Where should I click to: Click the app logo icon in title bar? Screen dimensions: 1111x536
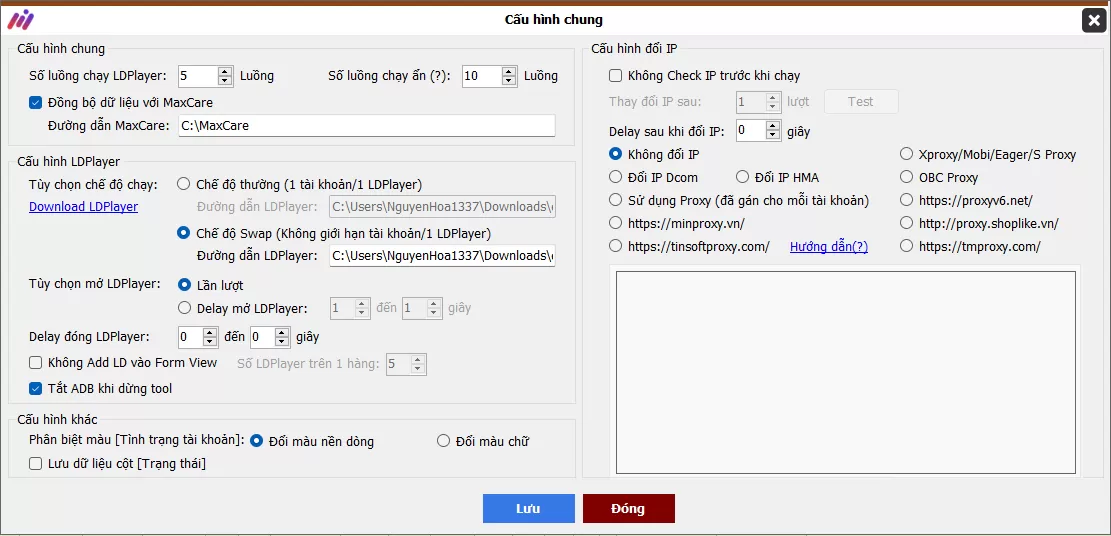(x=20, y=20)
